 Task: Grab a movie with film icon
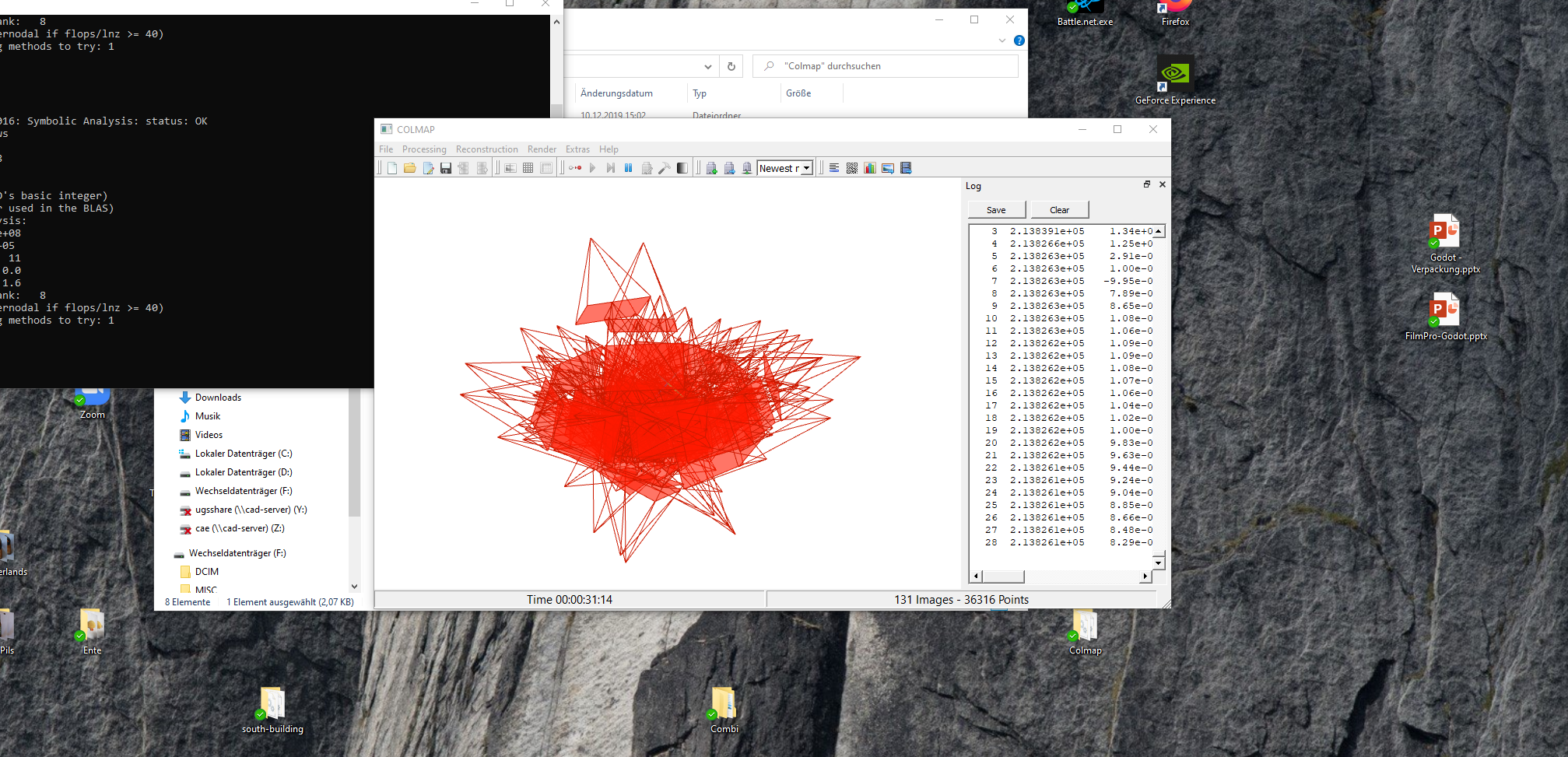point(906,168)
